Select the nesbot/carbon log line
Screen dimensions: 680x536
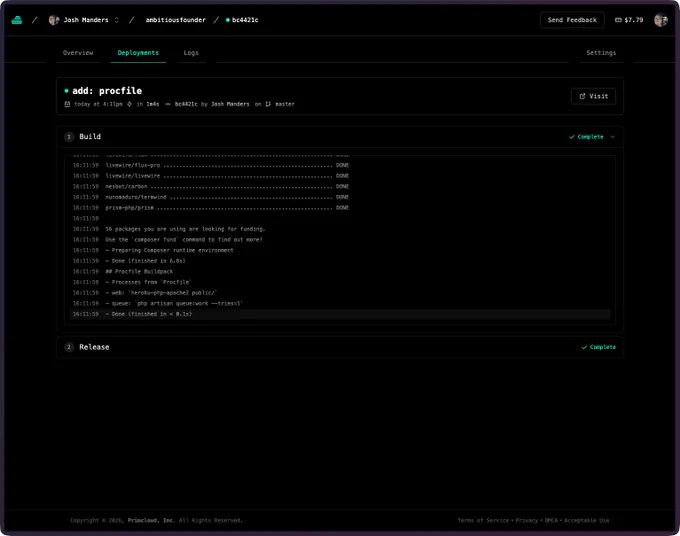[340, 186]
